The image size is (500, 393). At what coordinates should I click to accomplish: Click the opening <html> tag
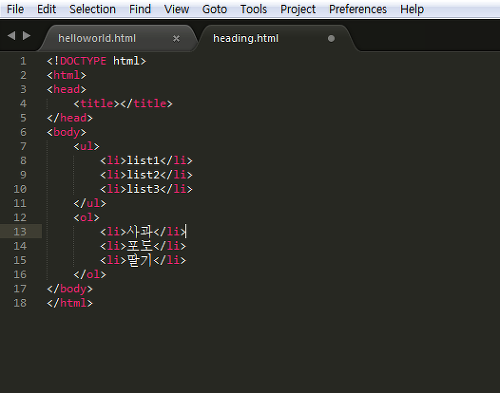(66, 75)
